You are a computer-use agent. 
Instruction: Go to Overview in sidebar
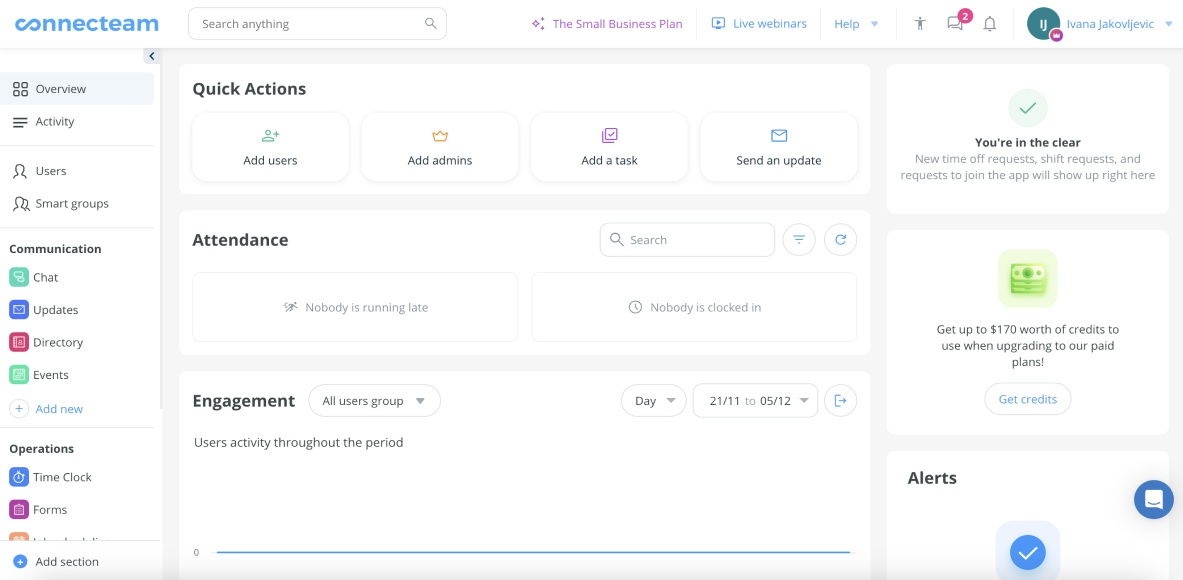pyautogui.click(x=78, y=88)
